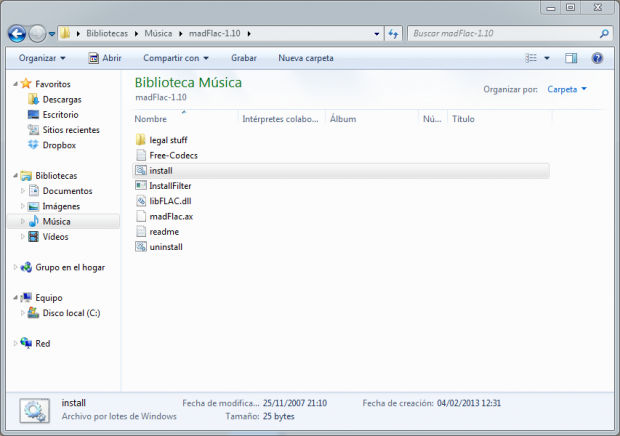Viewport: 620px width, 436px height.
Task: Open the Organizar menu
Action: click(42, 58)
